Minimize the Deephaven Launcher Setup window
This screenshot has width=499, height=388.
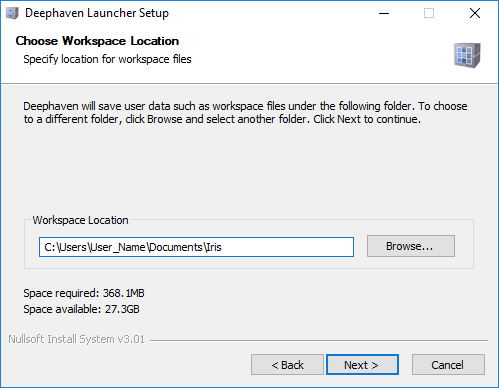click(384, 13)
